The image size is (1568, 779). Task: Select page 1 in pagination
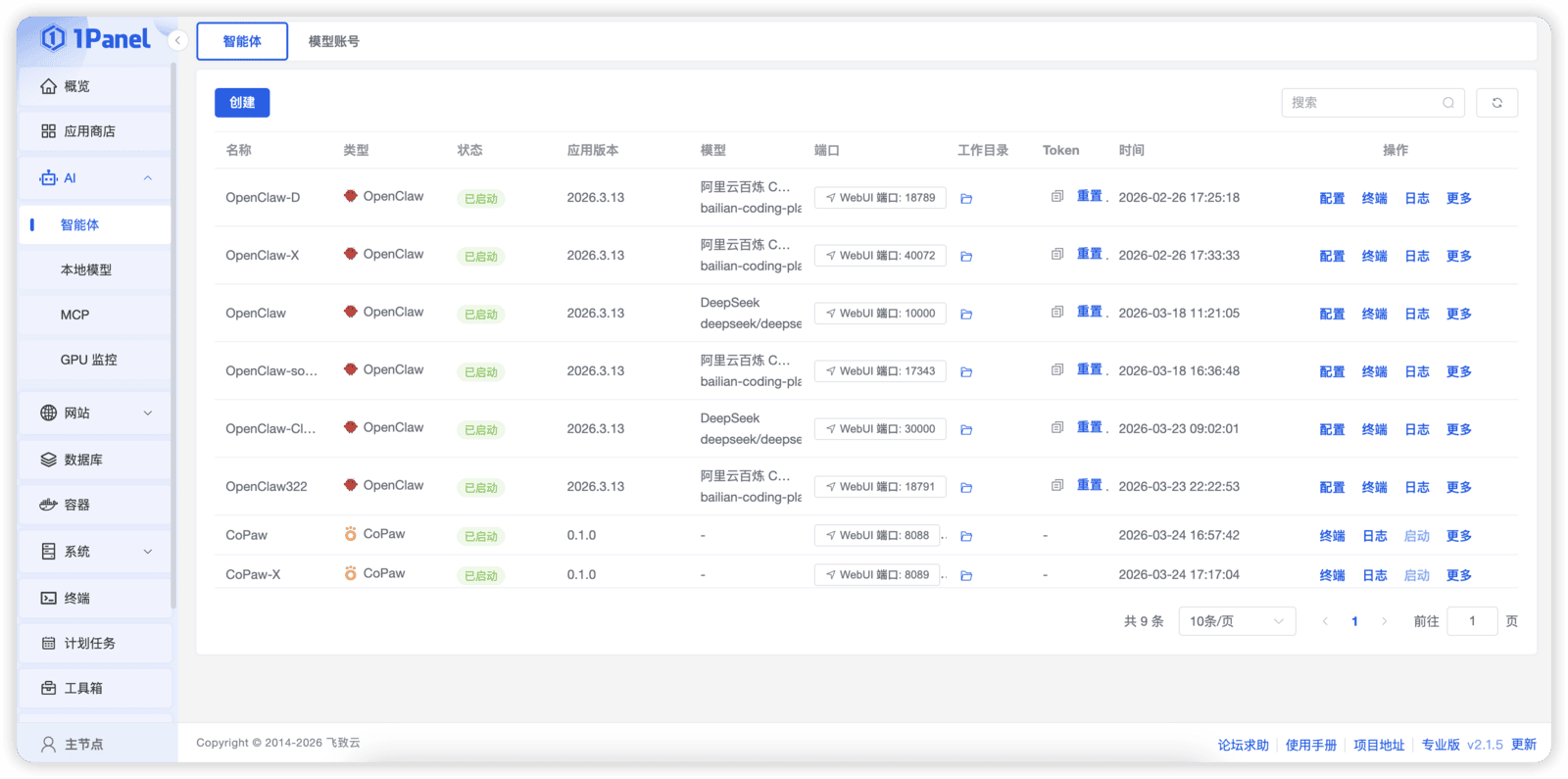(1354, 621)
